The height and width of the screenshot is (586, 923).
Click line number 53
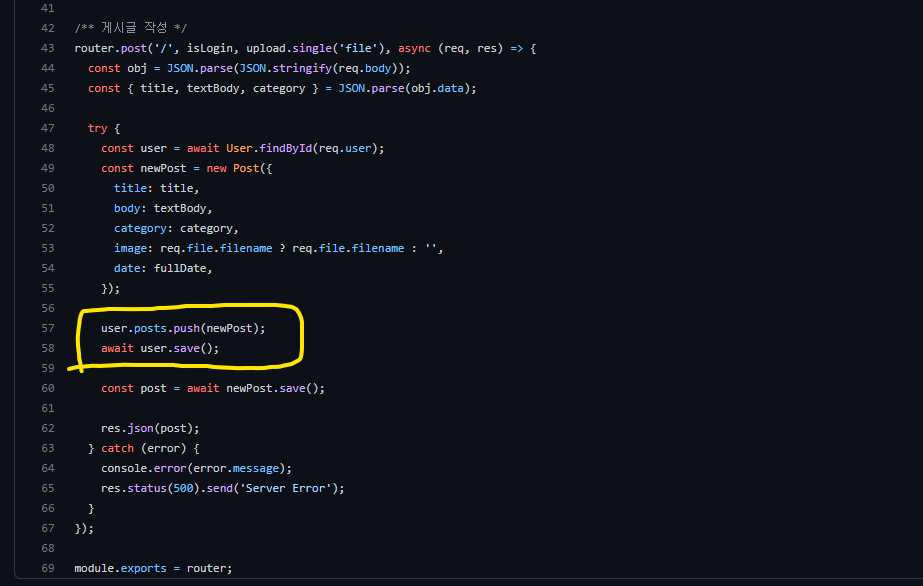click(48, 248)
